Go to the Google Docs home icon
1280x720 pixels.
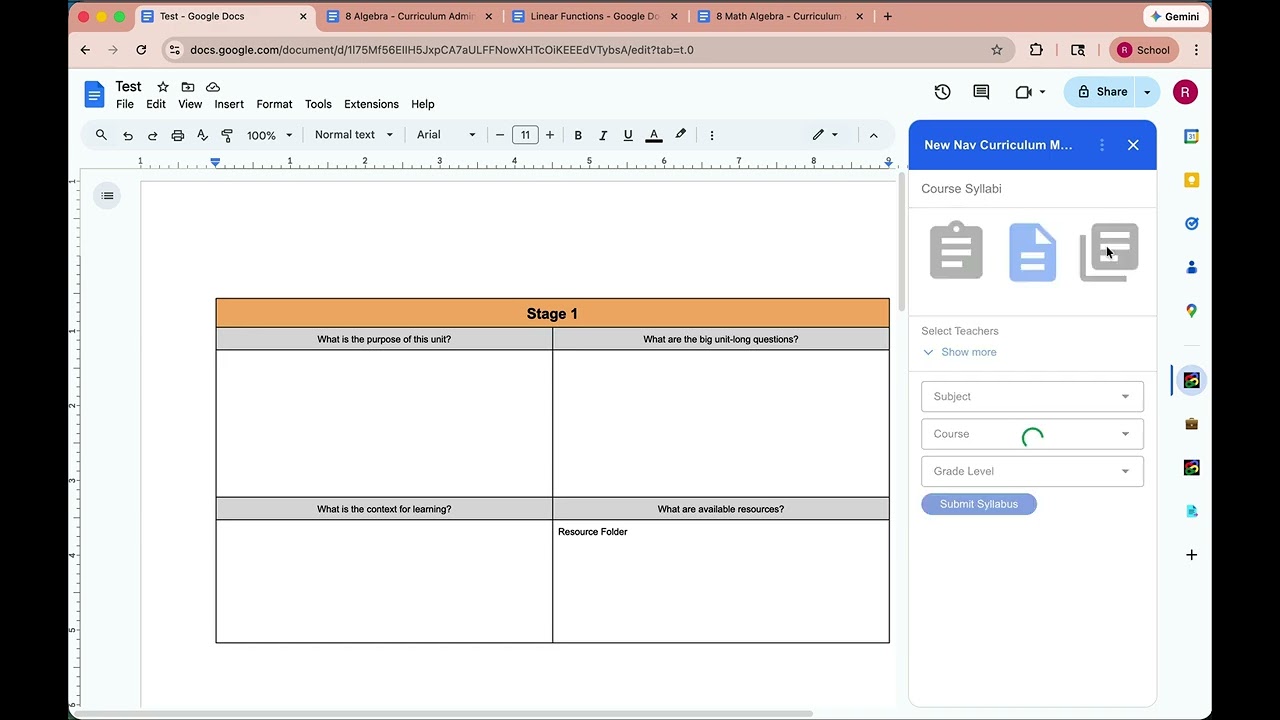pos(94,95)
